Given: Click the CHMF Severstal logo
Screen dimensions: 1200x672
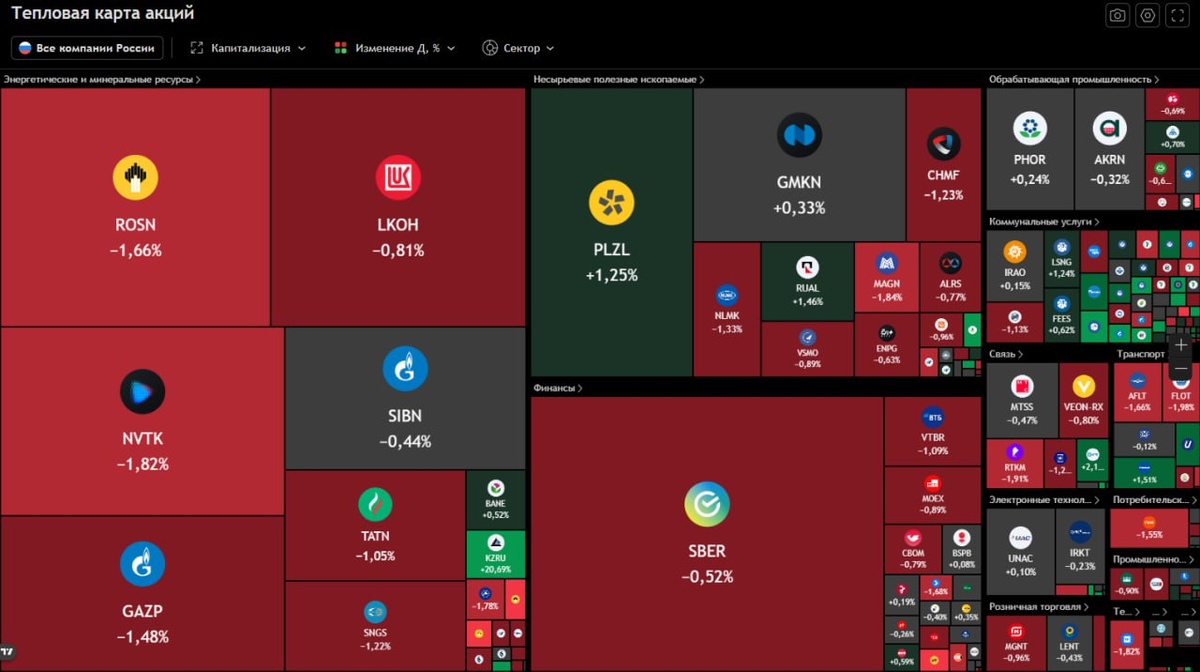Looking at the screenshot, I should click(x=943, y=145).
